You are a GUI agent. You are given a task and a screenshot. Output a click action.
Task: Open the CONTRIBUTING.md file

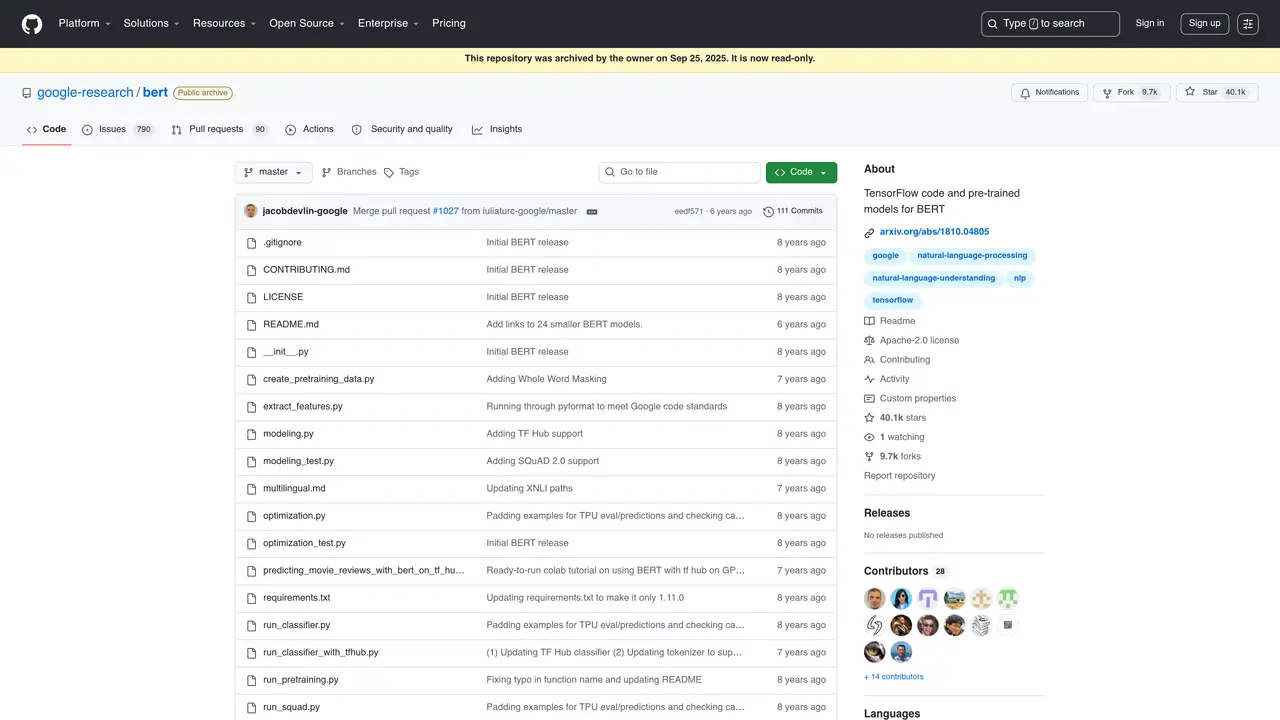coord(306,270)
